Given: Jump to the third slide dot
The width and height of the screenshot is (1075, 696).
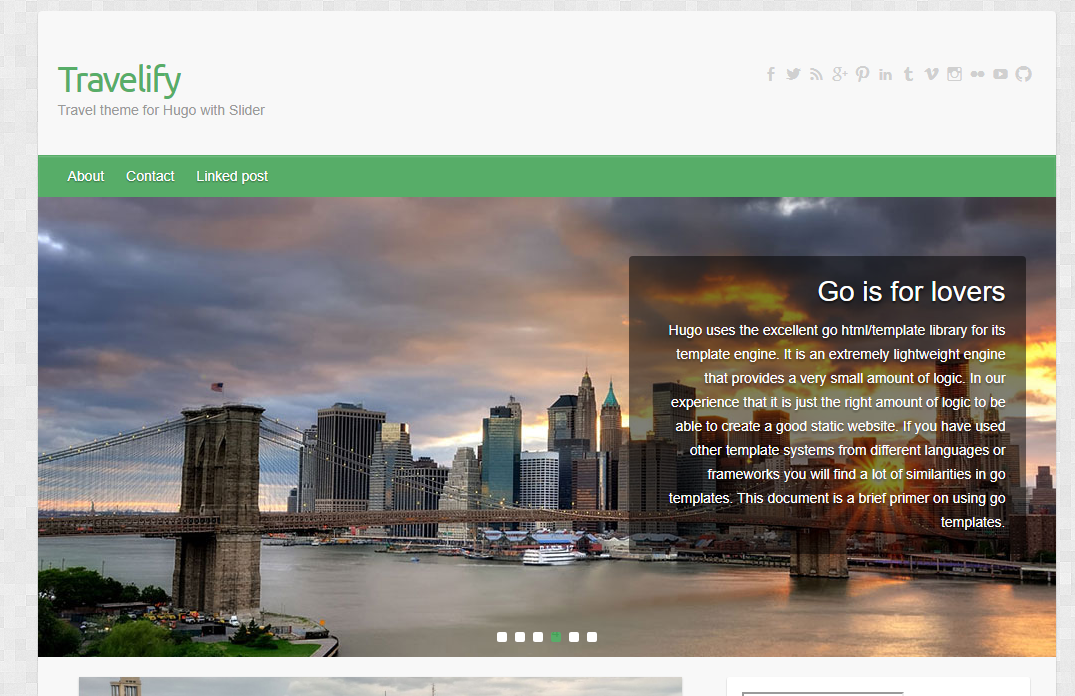Looking at the screenshot, I should [x=538, y=637].
